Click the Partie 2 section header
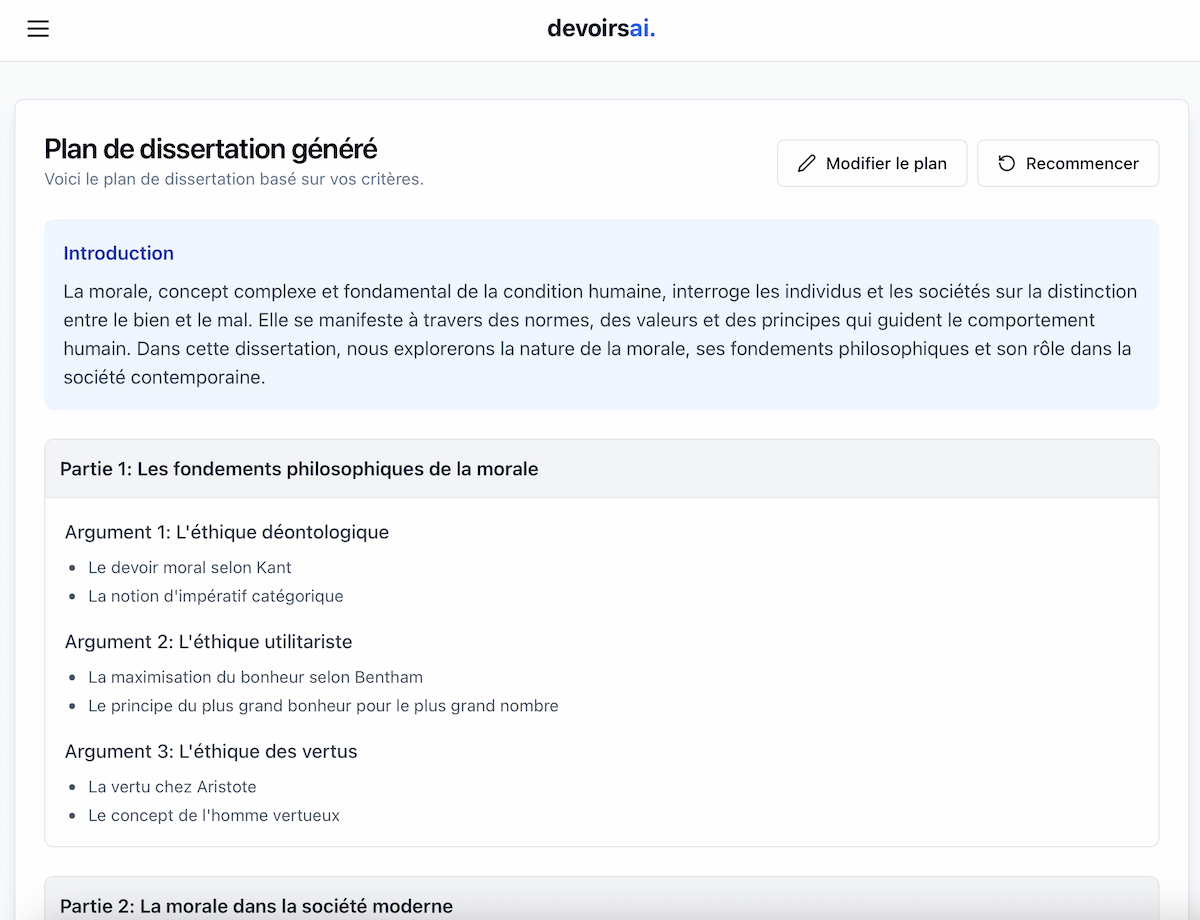The height and width of the screenshot is (920, 1200). click(x=602, y=900)
